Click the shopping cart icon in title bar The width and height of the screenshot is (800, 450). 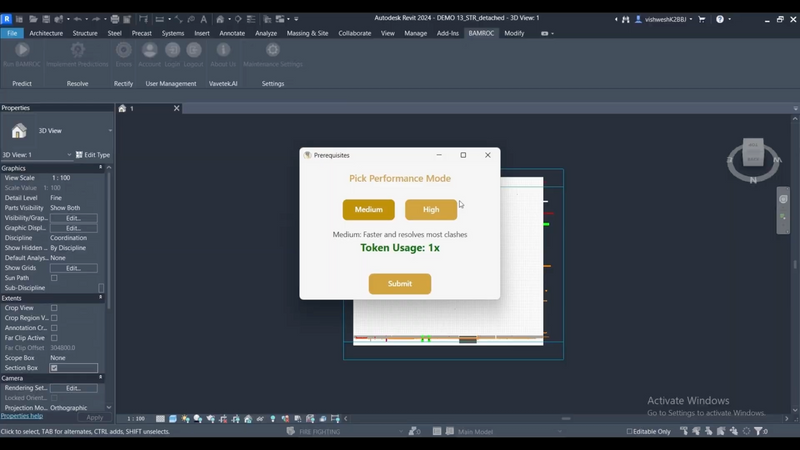[702, 19]
